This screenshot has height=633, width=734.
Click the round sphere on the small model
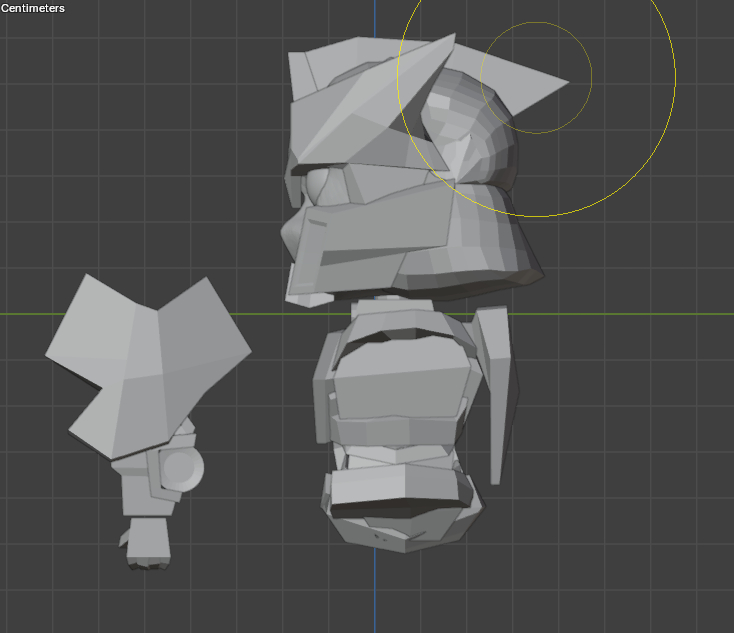tap(183, 468)
